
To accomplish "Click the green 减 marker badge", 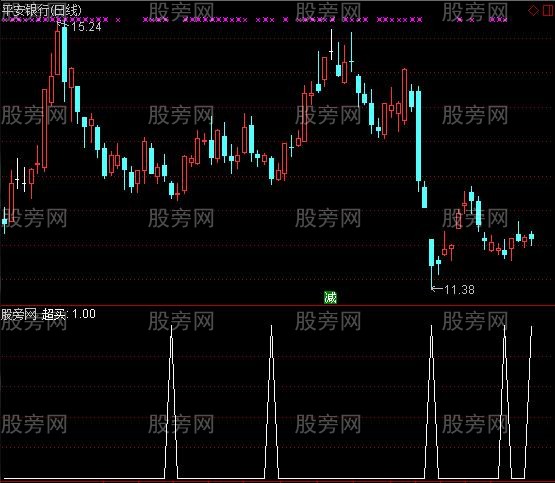I will coord(330,298).
